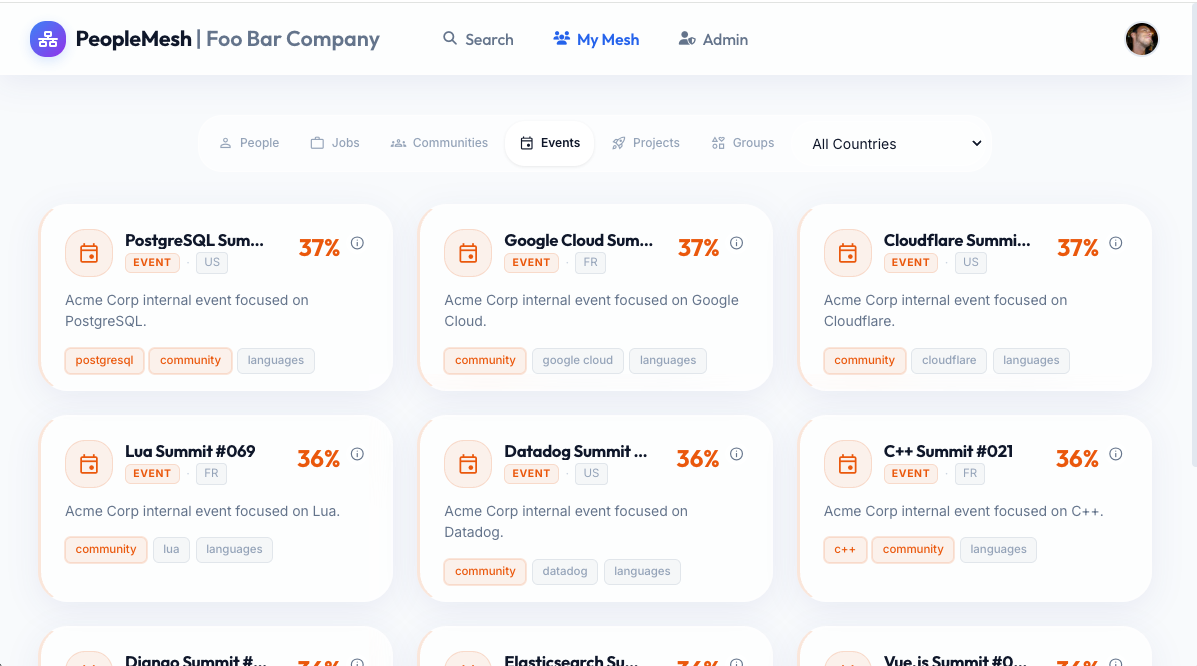1197x666 pixels.
Task: Click the Cloudflare Summit calendar icon
Action: [x=847, y=253]
